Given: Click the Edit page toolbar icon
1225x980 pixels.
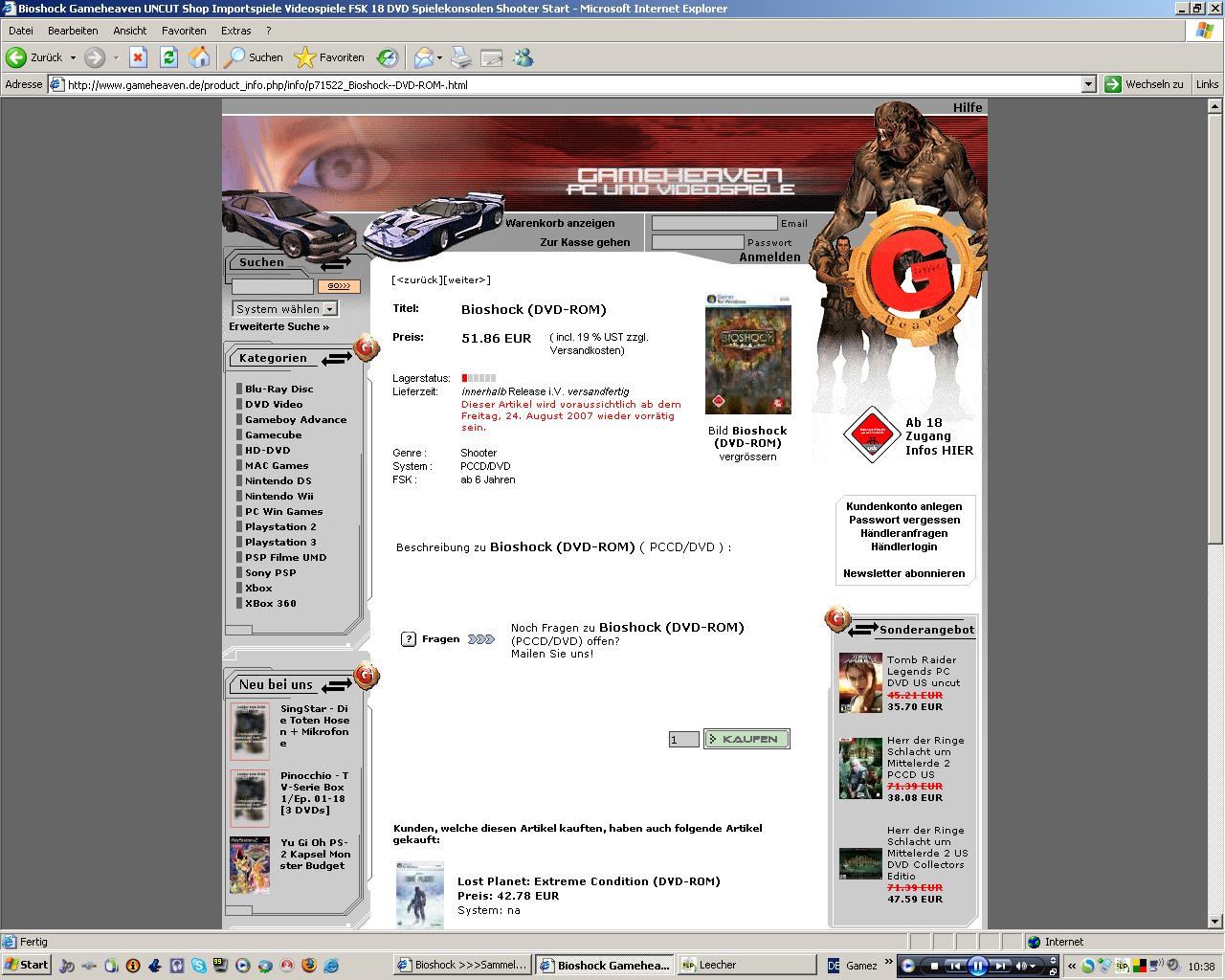Looking at the screenshot, I should pos(492,57).
